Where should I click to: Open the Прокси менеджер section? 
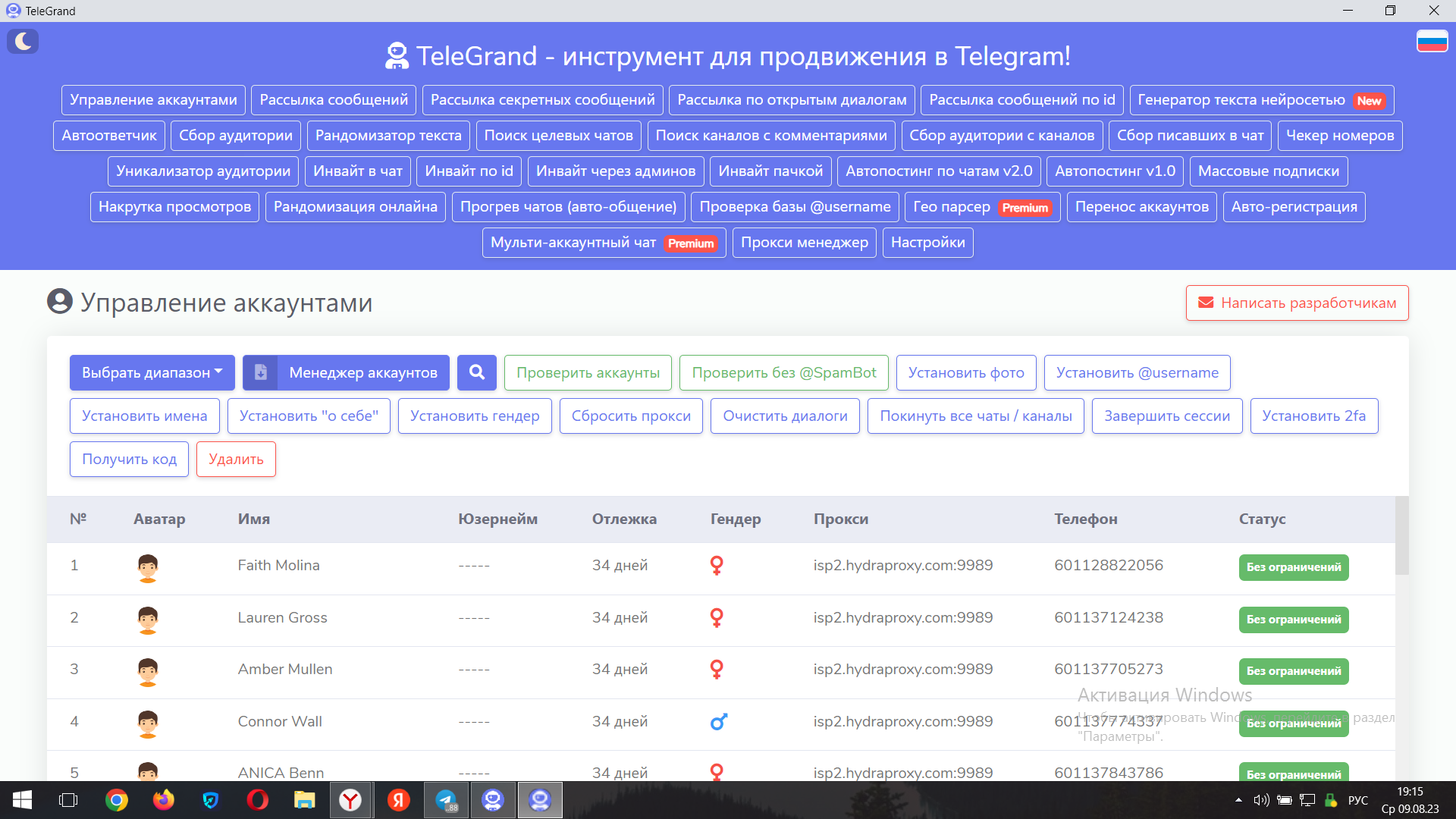(x=804, y=243)
